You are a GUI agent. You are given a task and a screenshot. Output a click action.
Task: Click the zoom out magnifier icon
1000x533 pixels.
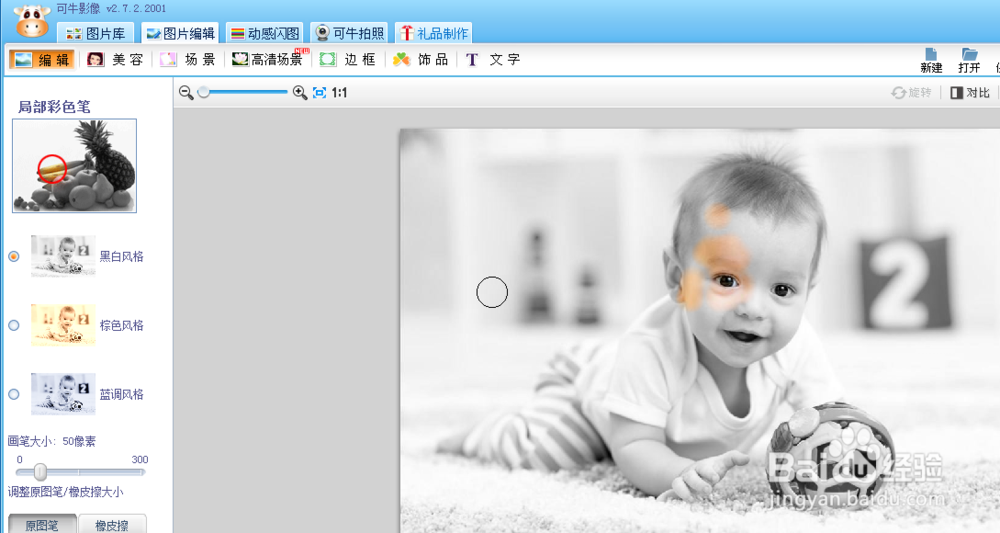point(186,92)
